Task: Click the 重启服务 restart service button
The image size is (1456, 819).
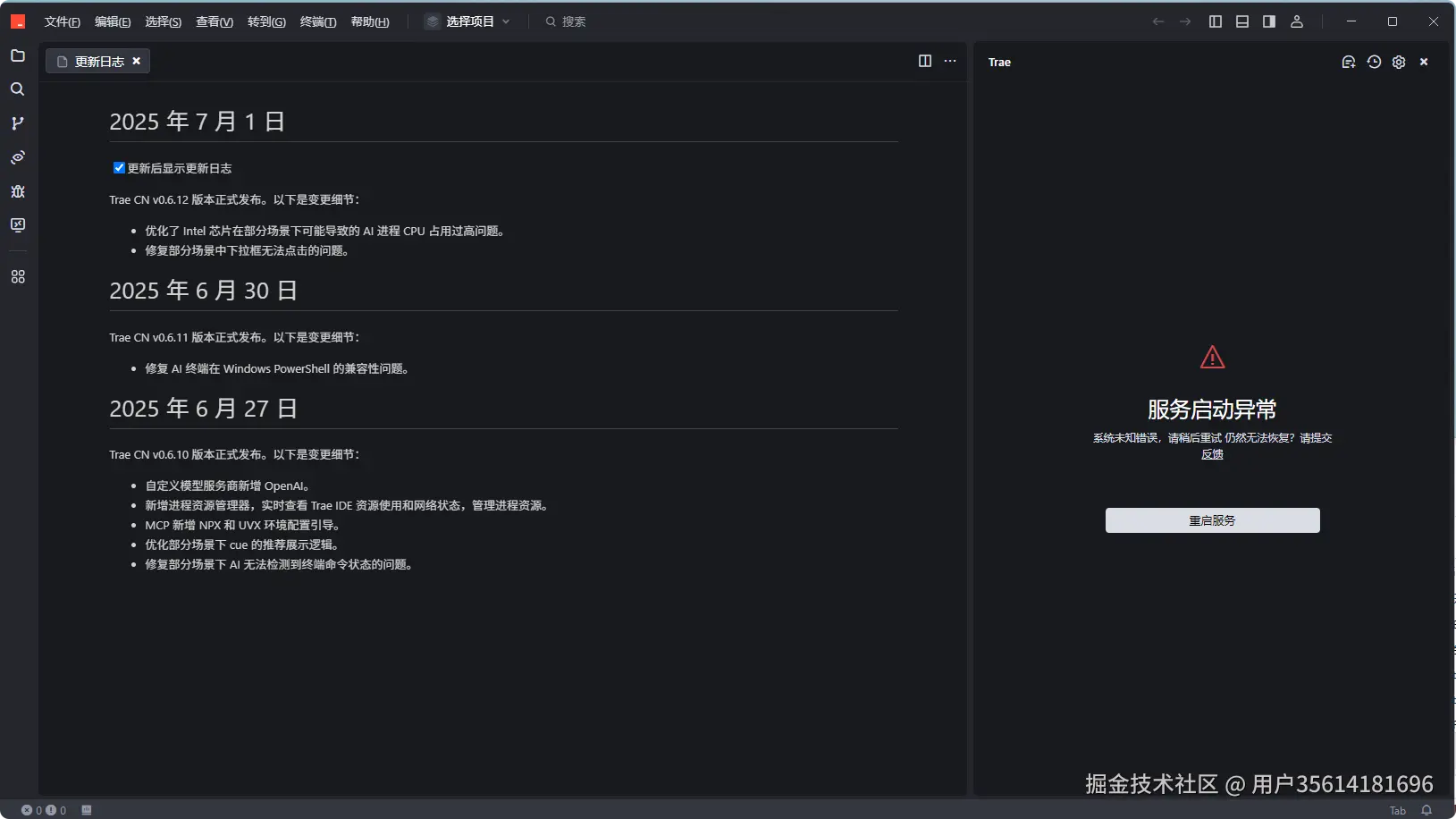Action: pos(1212,520)
